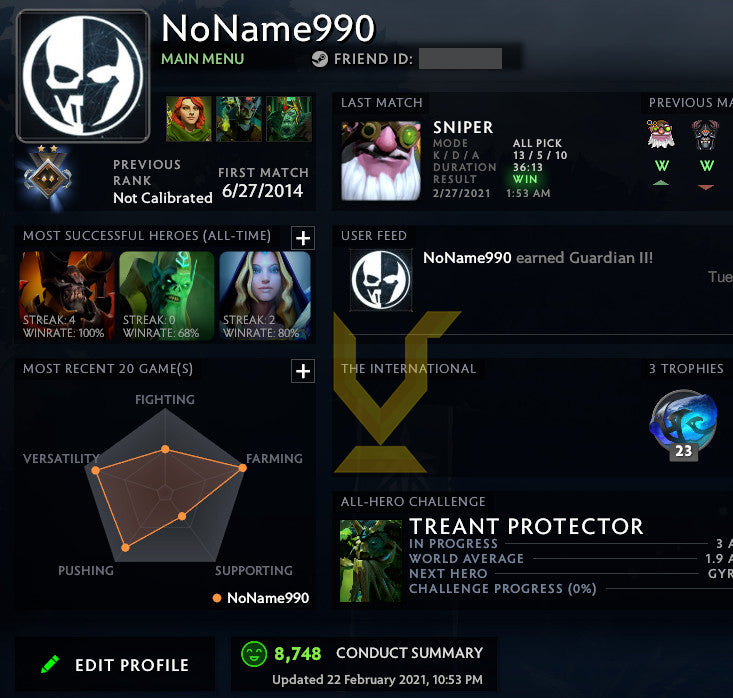The height and width of the screenshot is (698, 733).
Task: Click the Friend ID field
Action: click(460, 58)
